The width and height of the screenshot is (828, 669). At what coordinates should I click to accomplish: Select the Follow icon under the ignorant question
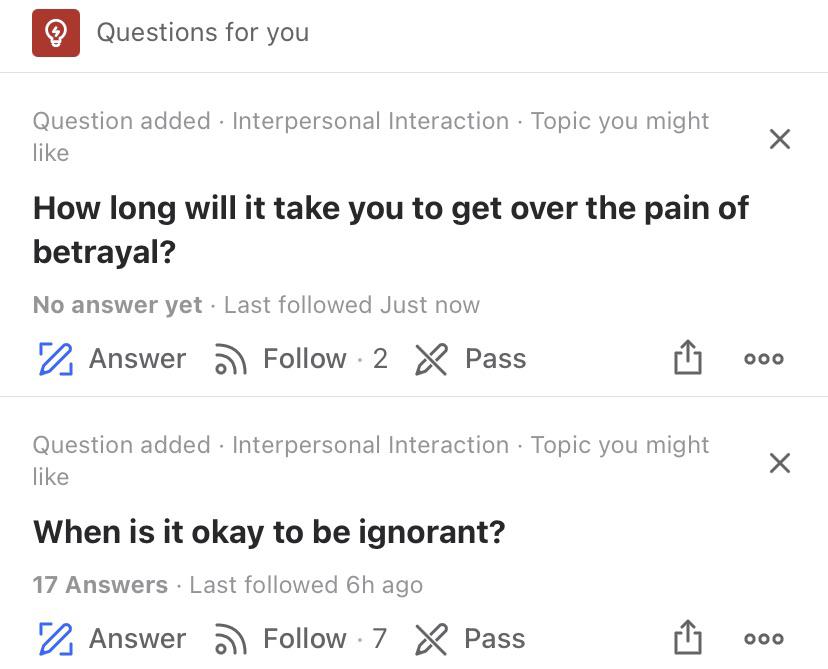point(230,637)
